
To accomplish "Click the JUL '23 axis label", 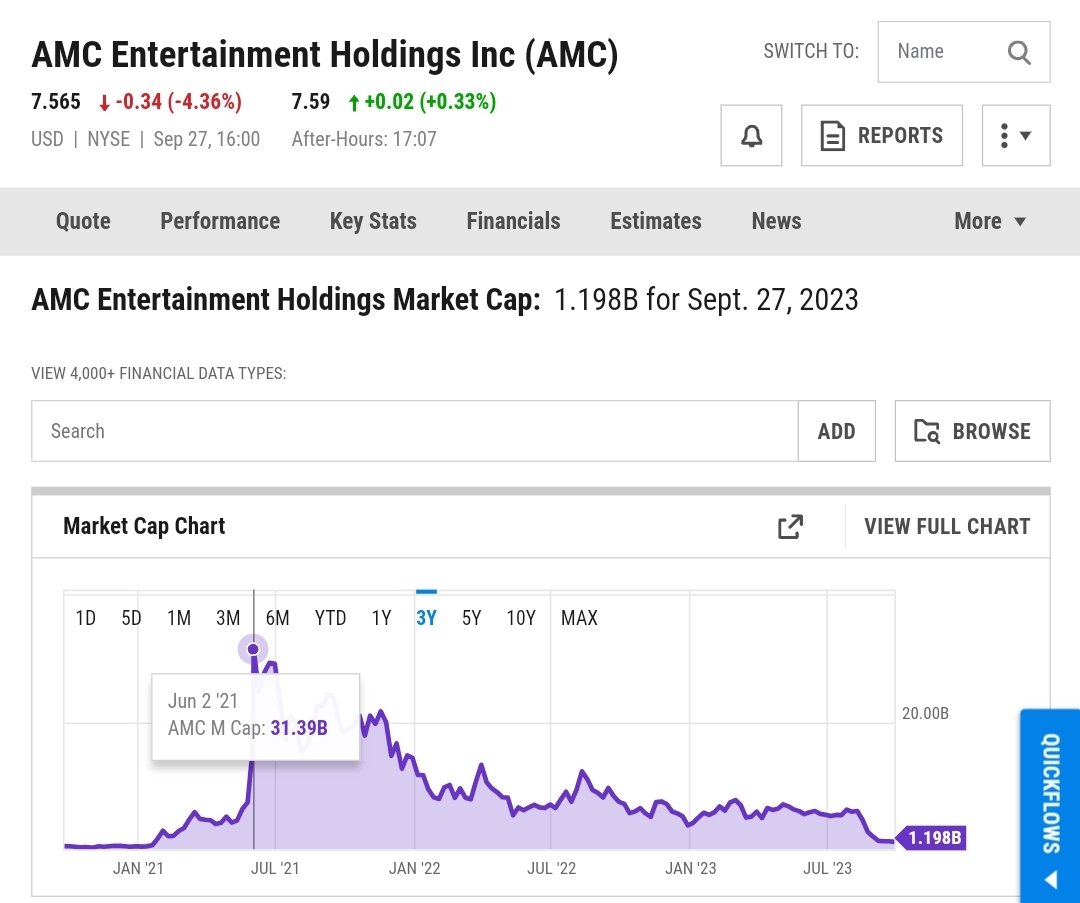I will pos(827,869).
